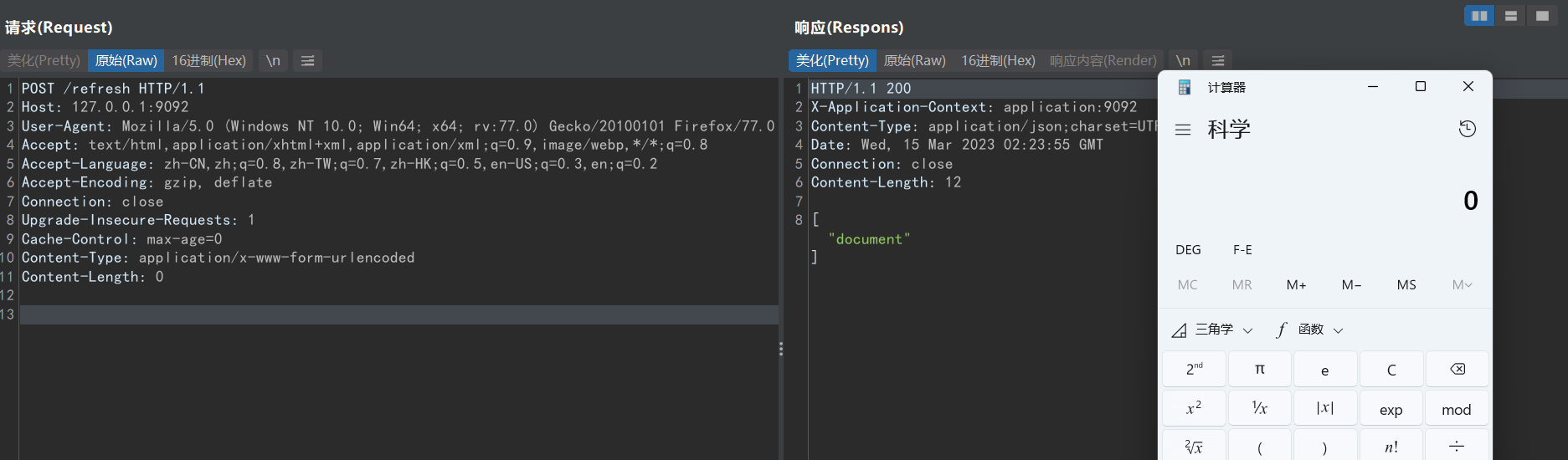Expand the 函数 functions dropdown
Image resolution: width=1568 pixels, height=460 pixels.
[x=1309, y=330]
